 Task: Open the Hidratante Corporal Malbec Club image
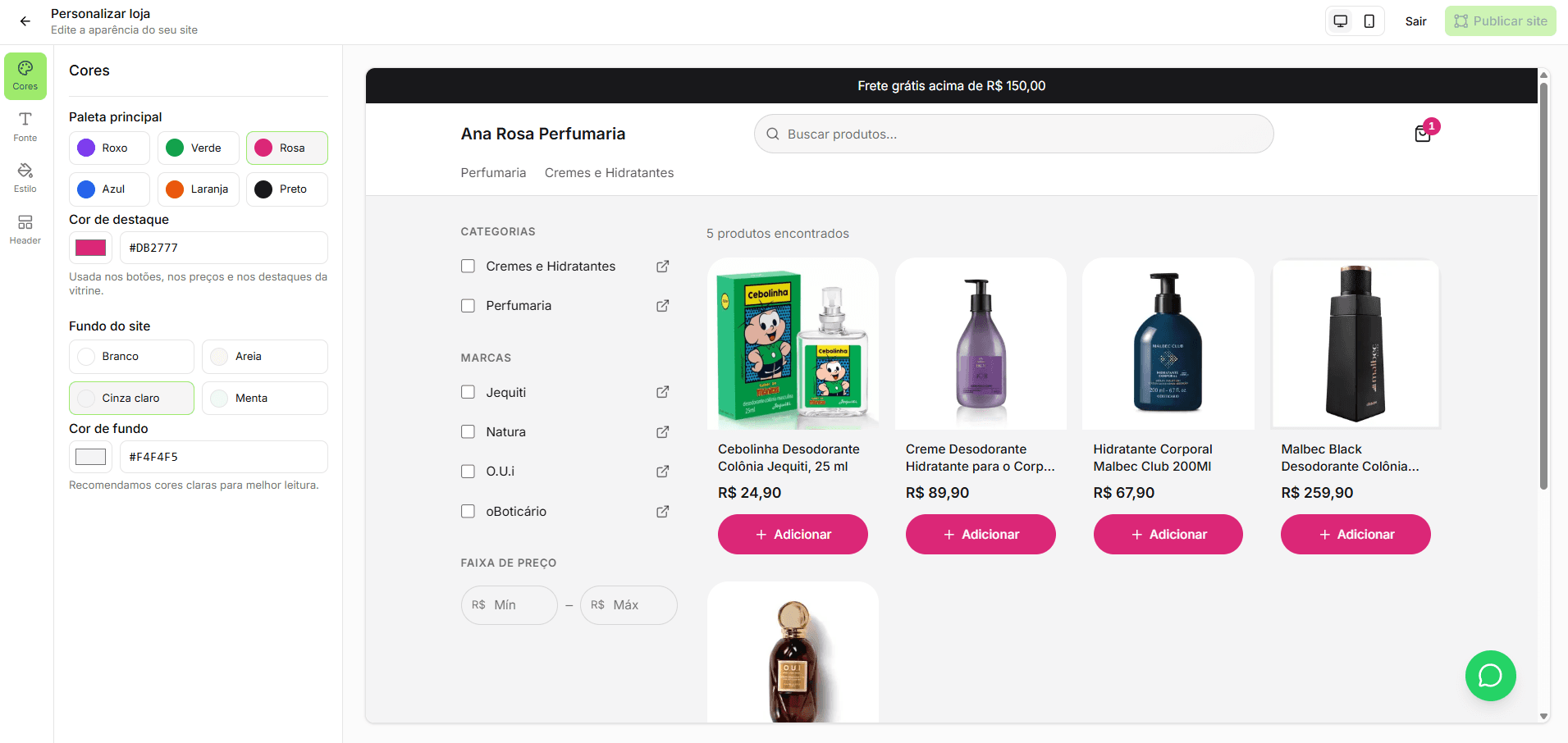click(x=1168, y=344)
